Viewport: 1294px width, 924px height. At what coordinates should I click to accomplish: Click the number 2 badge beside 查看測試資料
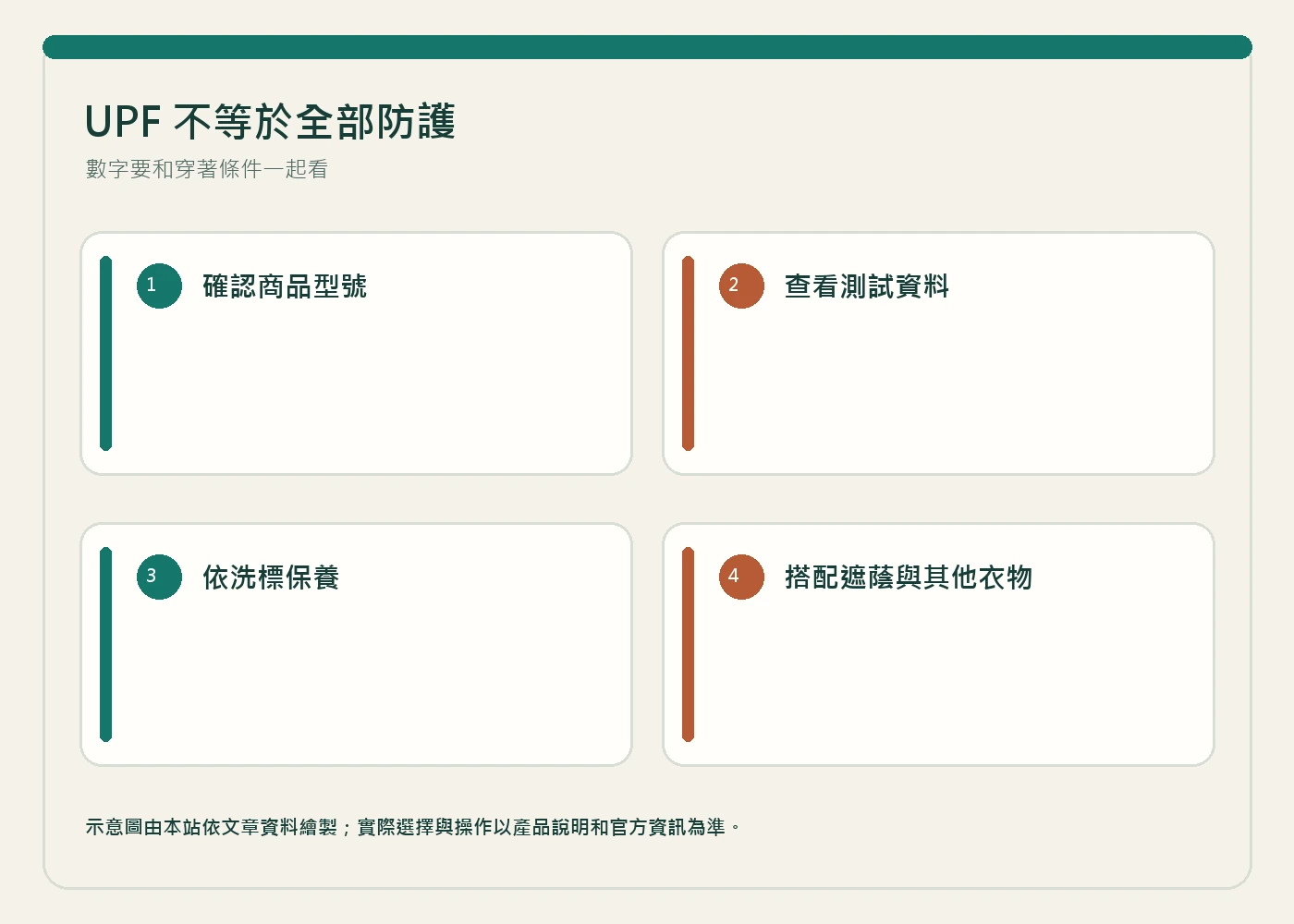pyautogui.click(x=742, y=286)
